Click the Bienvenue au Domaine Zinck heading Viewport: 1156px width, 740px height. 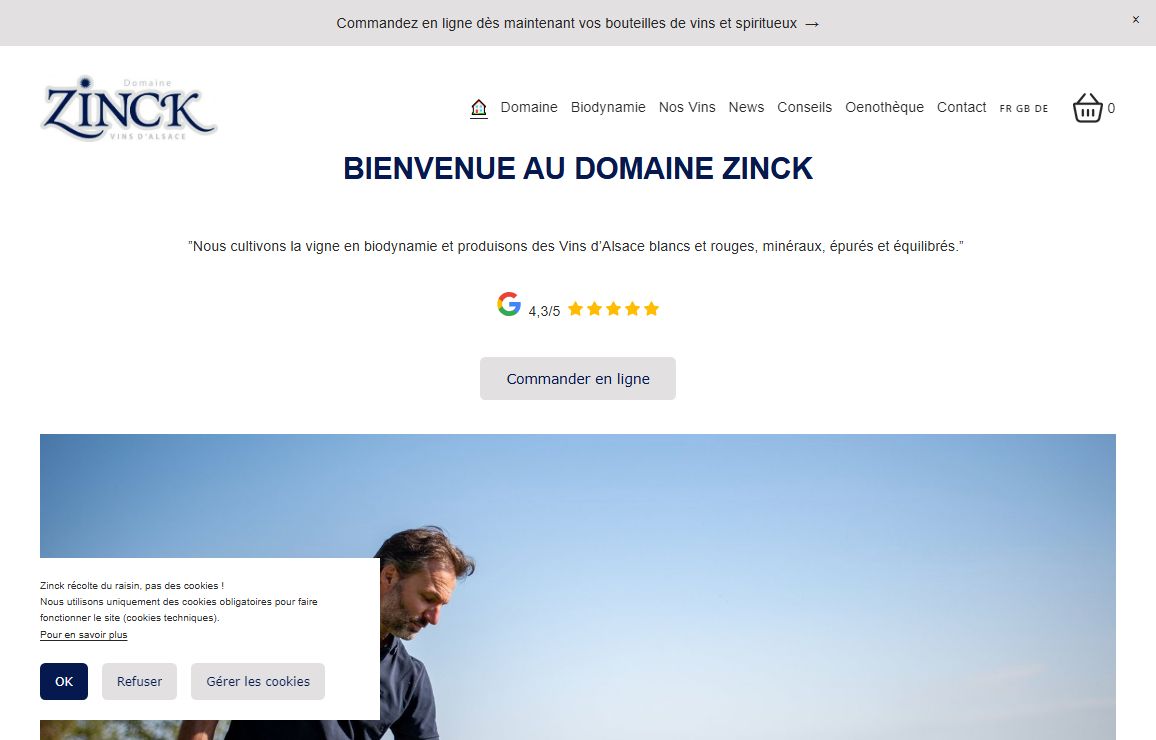pyautogui.click(x=578, y=169)
